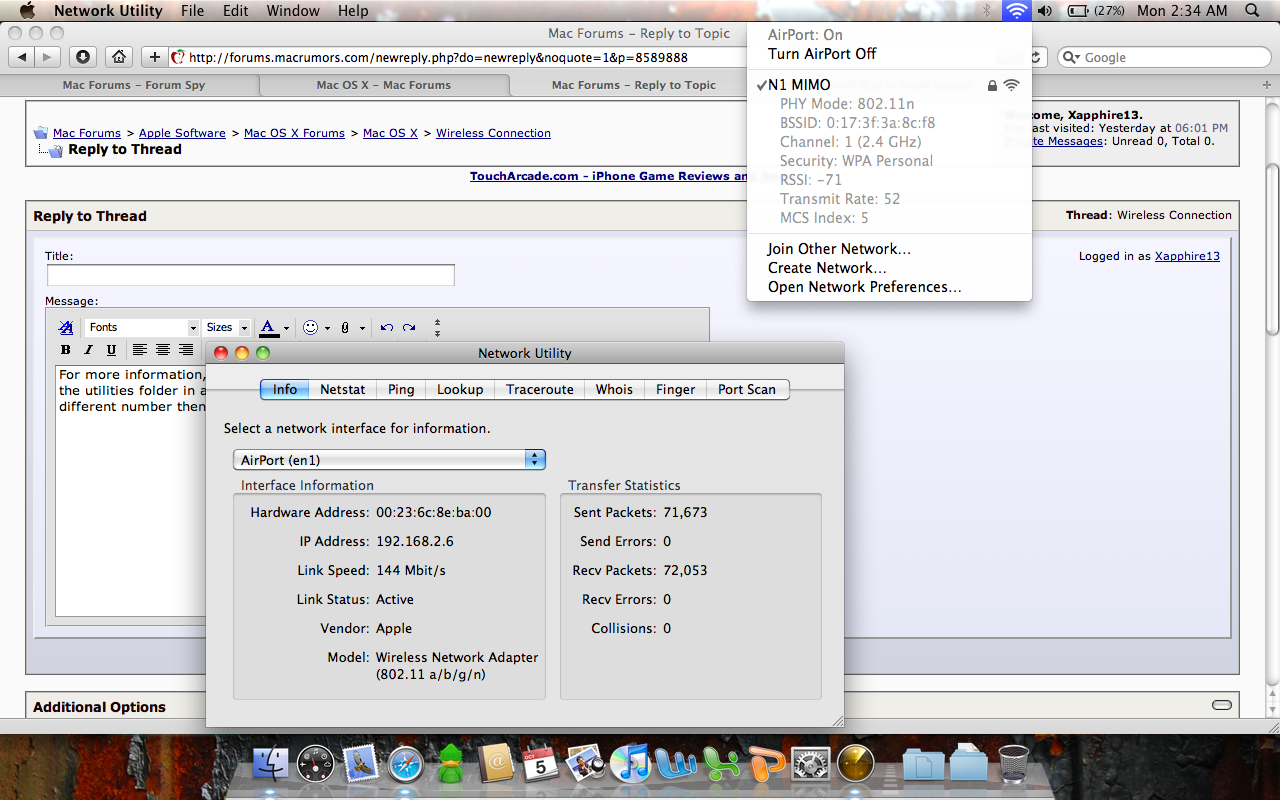Toggle underline in the message editor

coord(111,350)
